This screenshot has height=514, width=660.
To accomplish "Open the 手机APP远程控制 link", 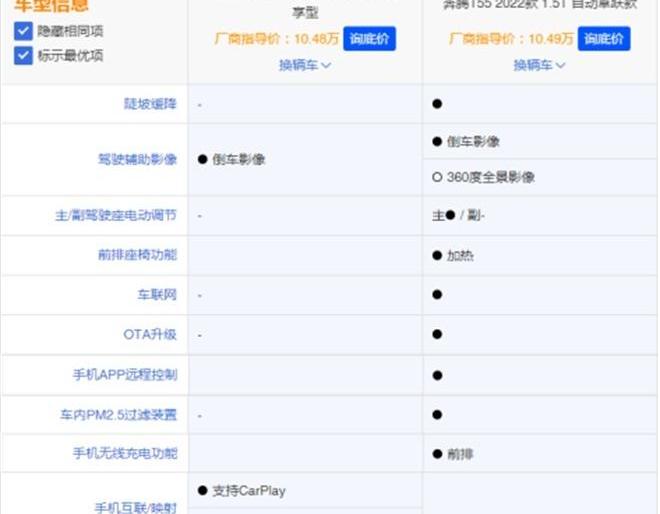I will point(125,375).
